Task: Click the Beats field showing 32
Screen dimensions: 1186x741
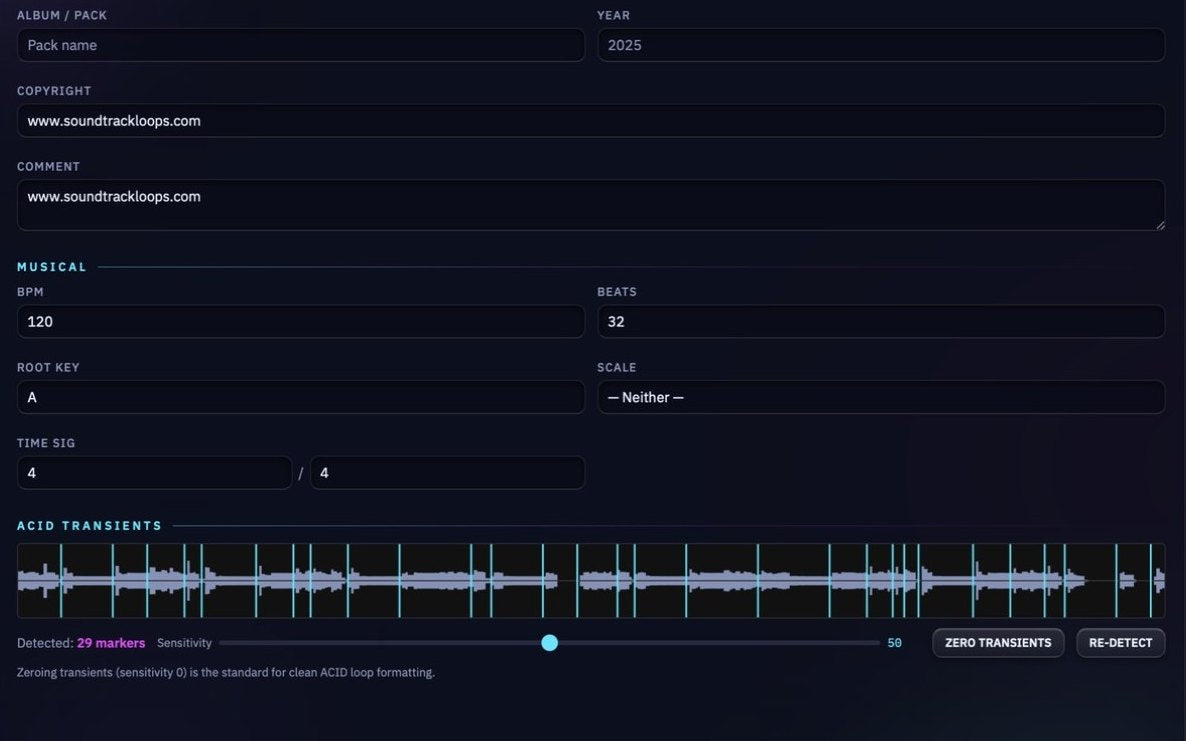Action: coord(880,321)
